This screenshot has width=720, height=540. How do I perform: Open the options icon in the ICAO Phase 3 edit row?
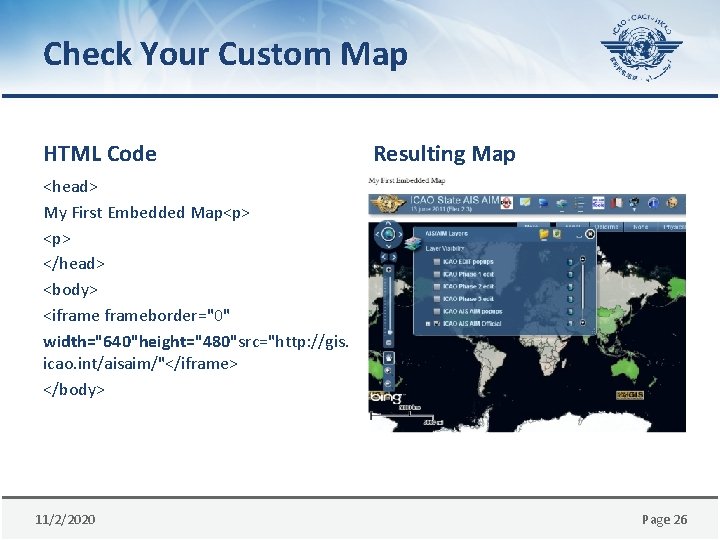click(x=570, y=299)
